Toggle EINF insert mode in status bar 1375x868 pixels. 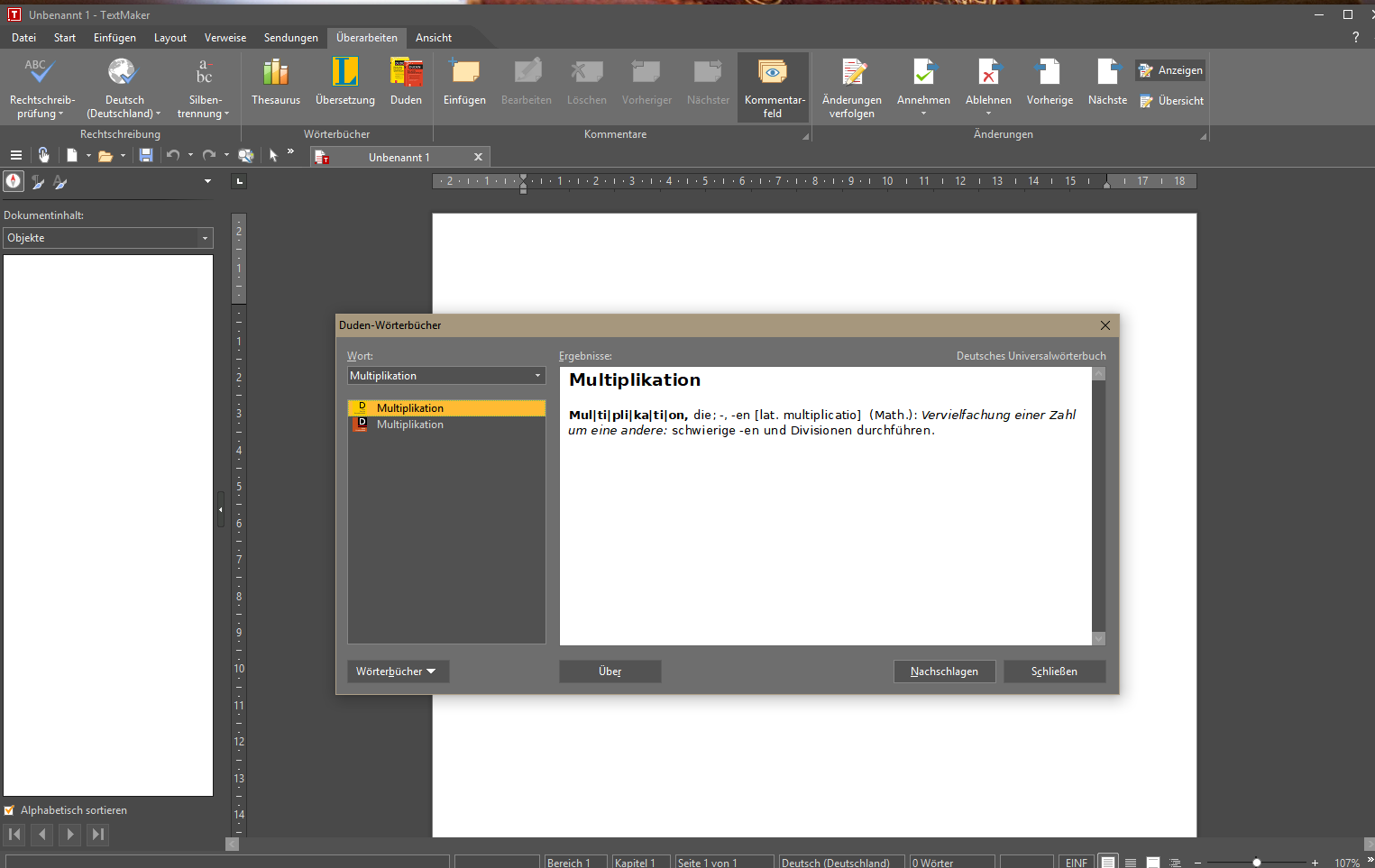(x=1077, y=863)
